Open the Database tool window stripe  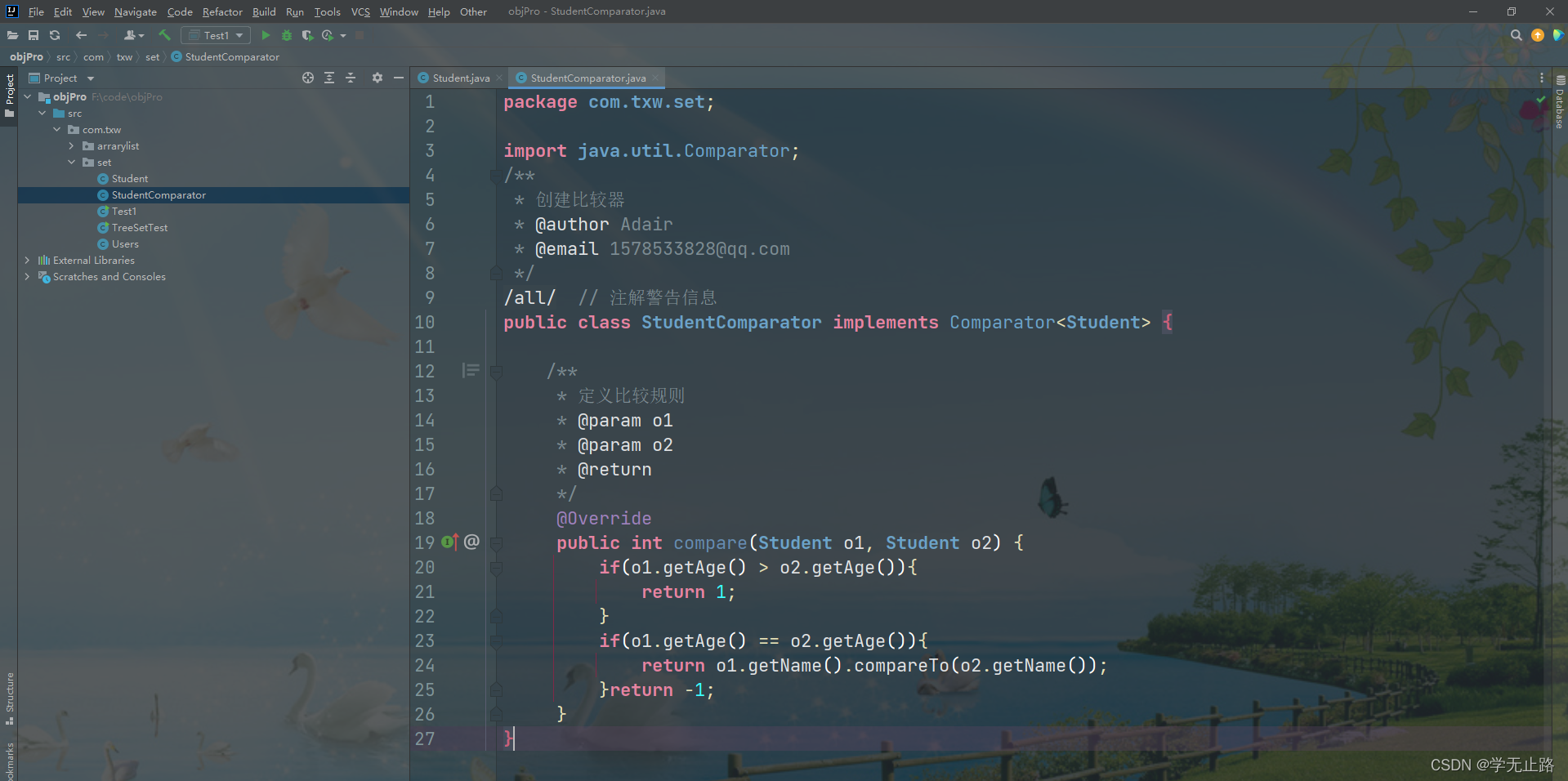click(x=1560, y=103)
